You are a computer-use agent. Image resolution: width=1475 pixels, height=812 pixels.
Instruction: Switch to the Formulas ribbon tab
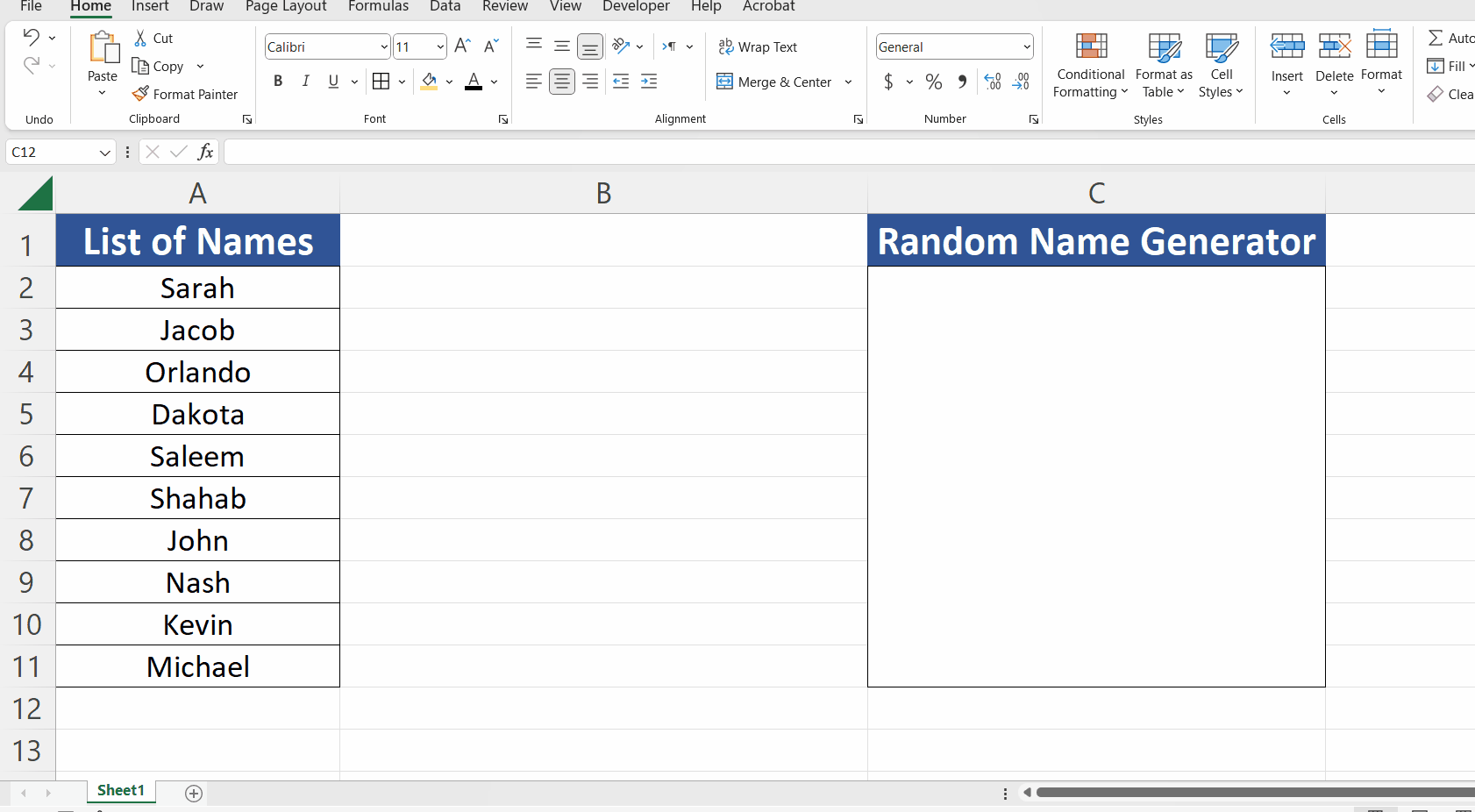tap(378, 6)
